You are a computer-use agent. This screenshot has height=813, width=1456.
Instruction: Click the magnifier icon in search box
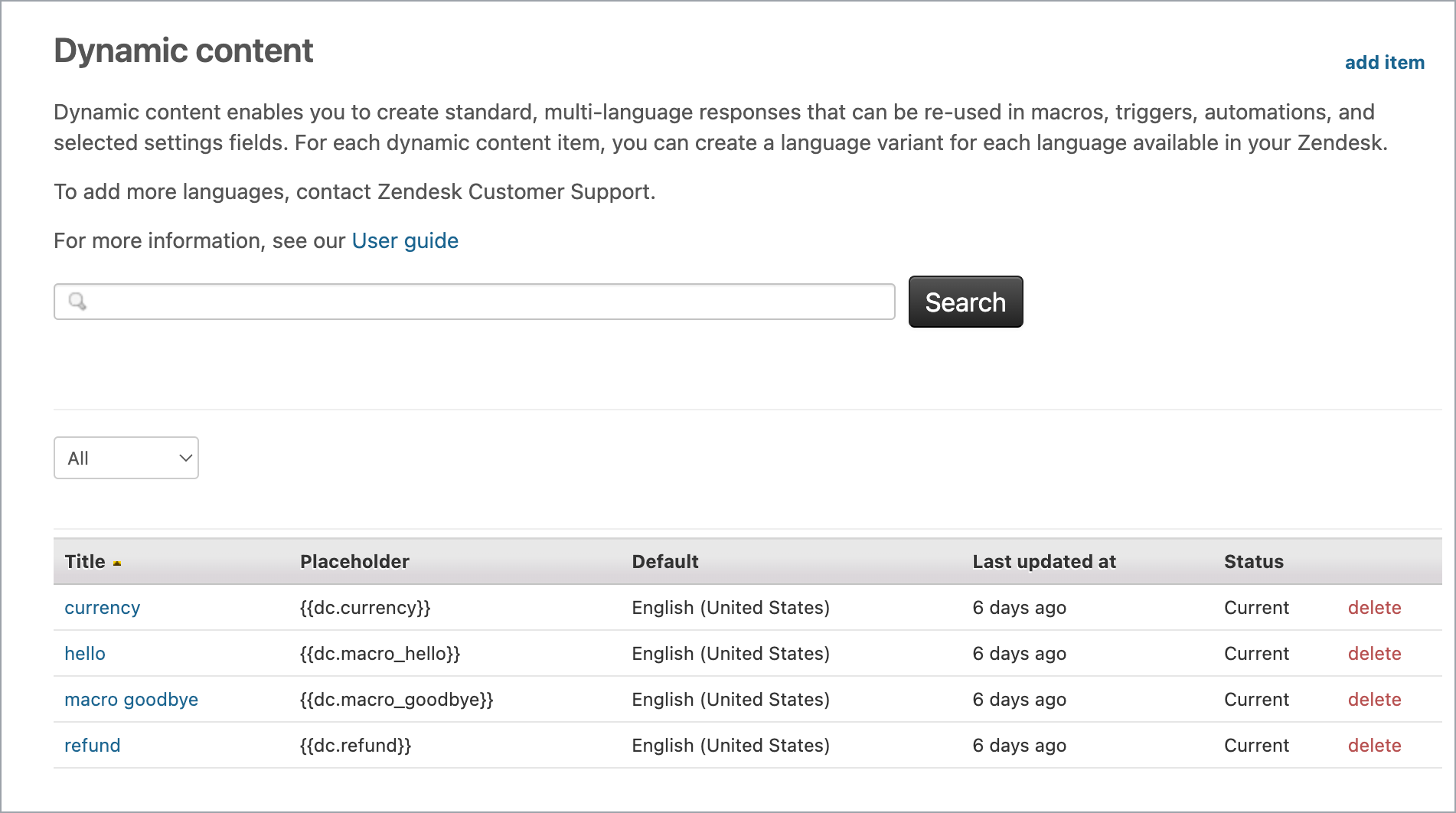click(77, 302)
